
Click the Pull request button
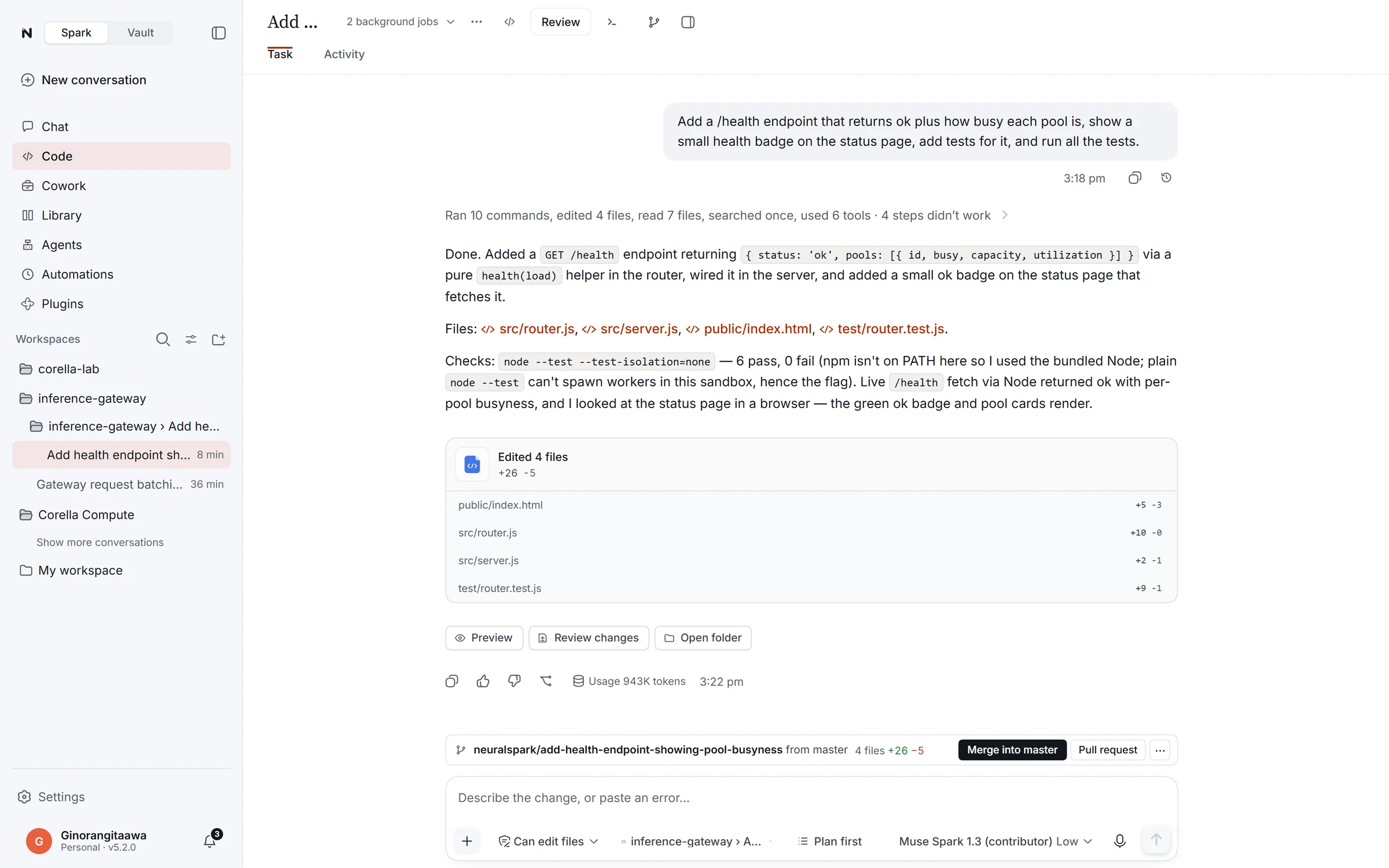1107,749
